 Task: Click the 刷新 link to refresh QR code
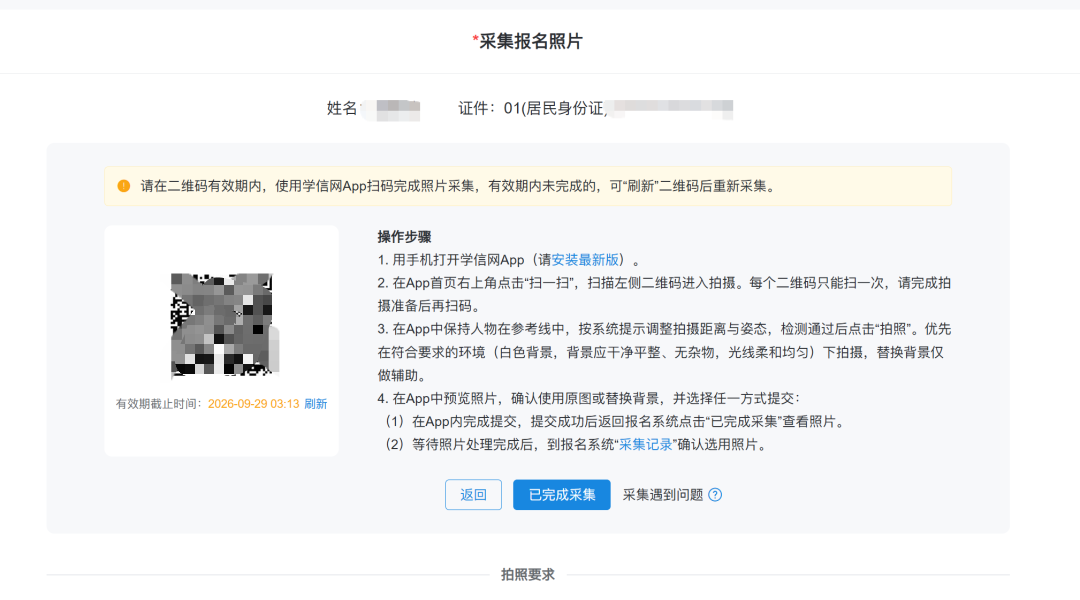[x=315, y=404]
